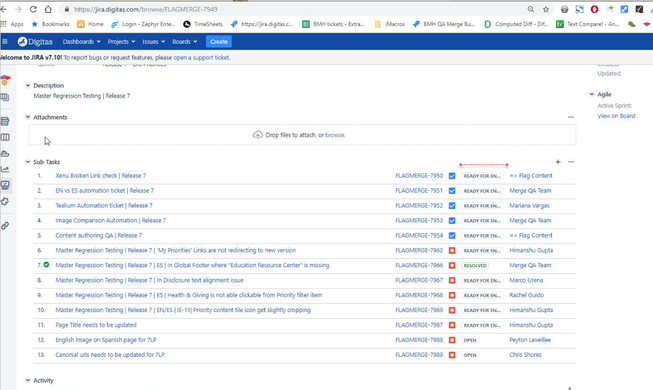Open the hamburger menu in Jira header
Screen dimensions: 653x390
(5, 42)
